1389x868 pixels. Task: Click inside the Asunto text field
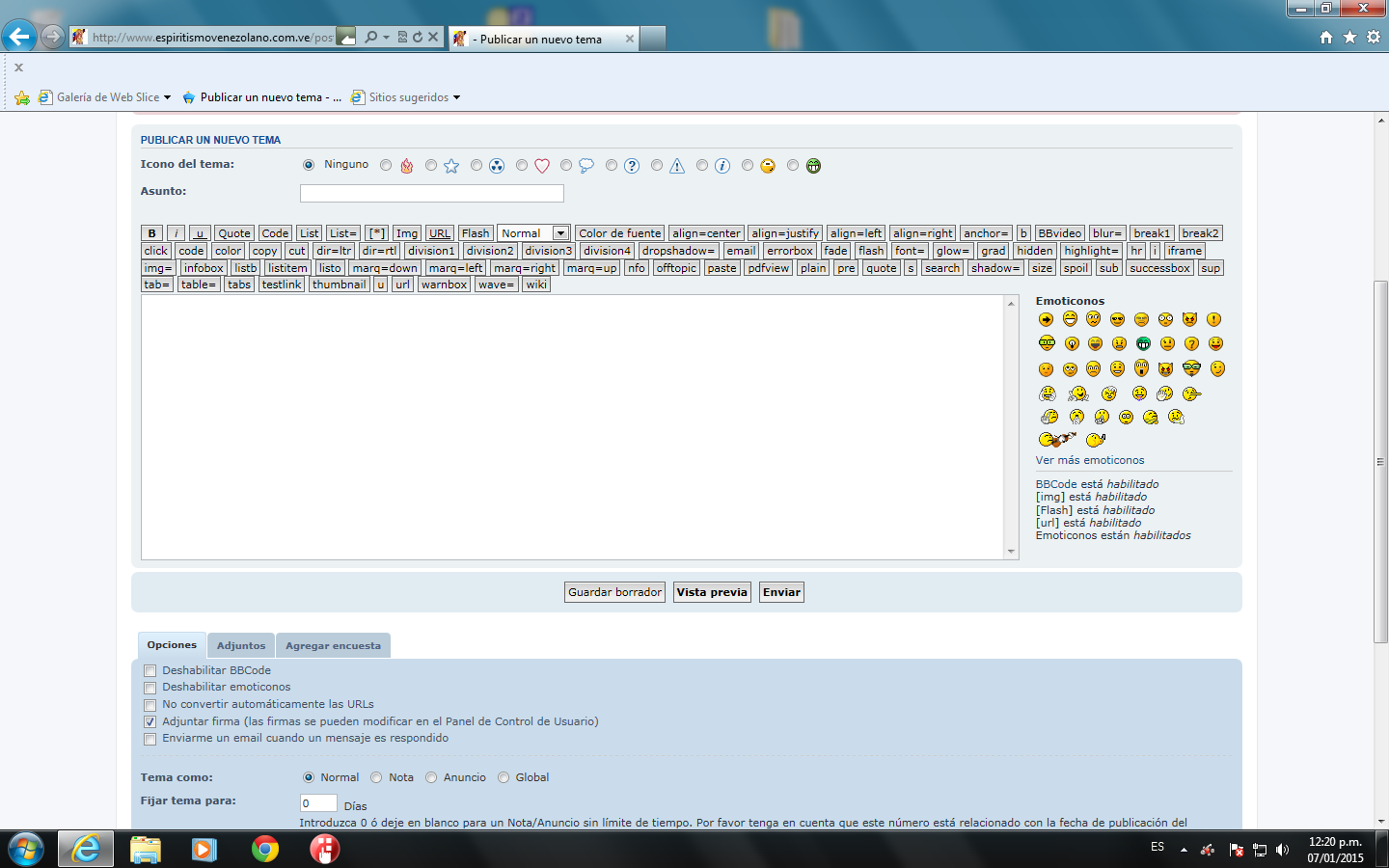(x=431, y=193)
